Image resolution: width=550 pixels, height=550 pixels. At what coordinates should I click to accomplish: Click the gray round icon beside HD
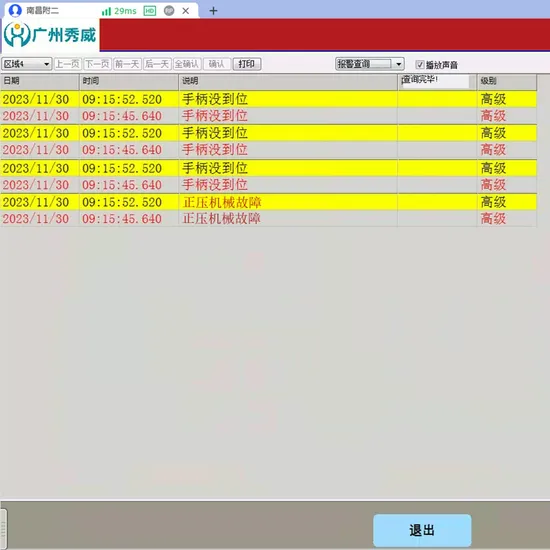[169, 11]
